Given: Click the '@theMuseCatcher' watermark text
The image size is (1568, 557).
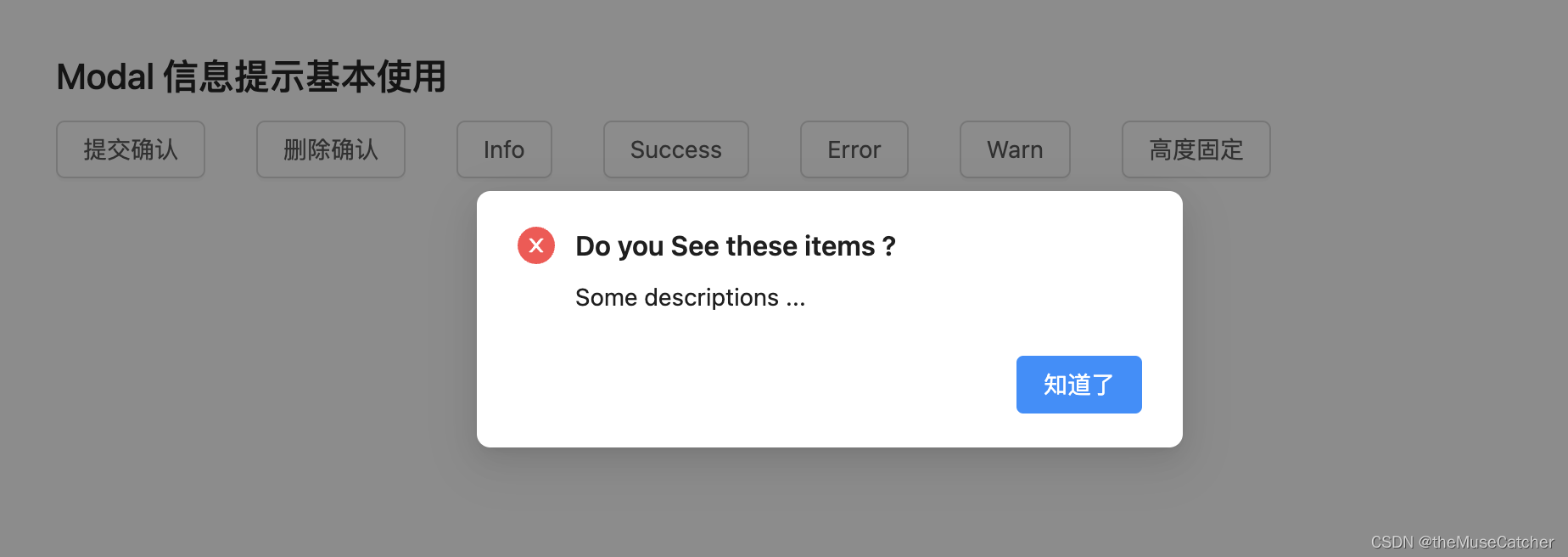Looking at the screenshot, I should pyautogui.click(x=1487, y=542).
